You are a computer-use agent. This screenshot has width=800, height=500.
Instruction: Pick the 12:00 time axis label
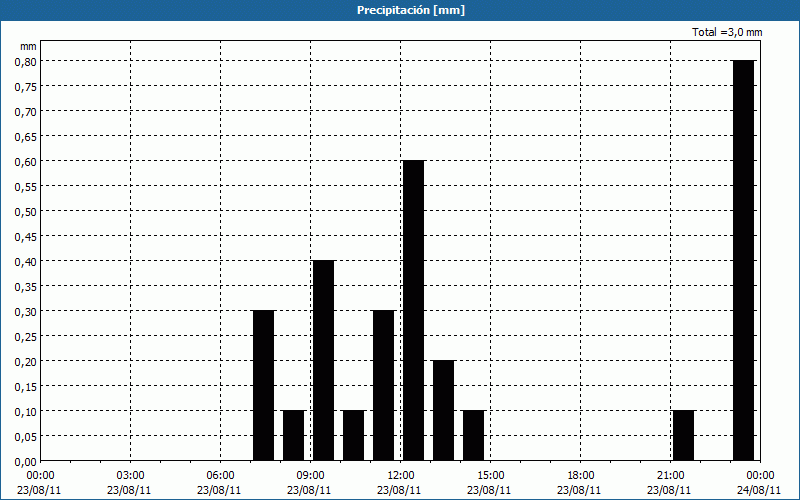(401, 476)
